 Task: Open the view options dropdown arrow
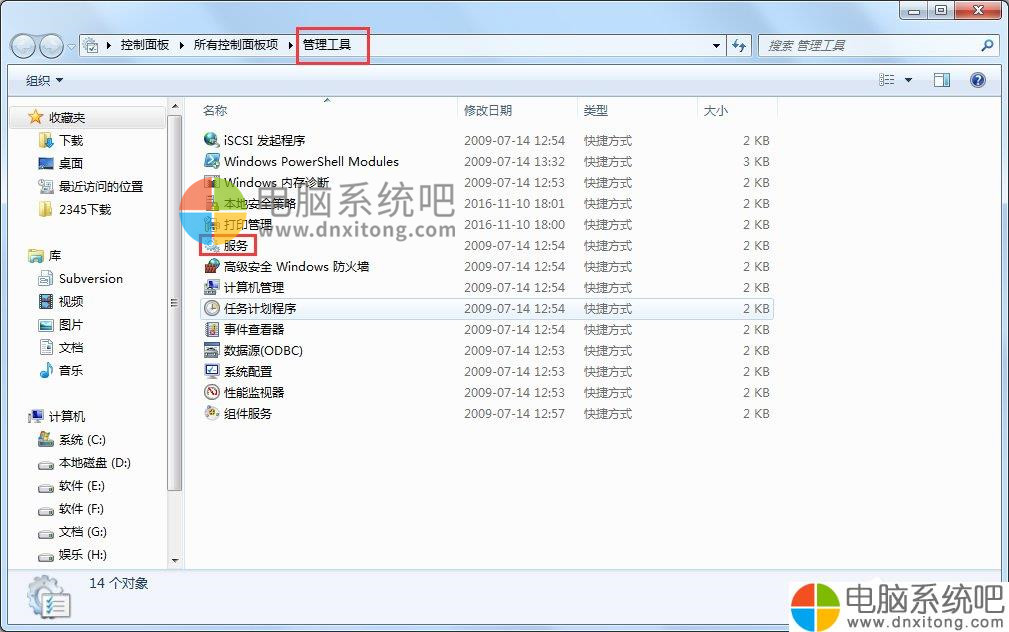coord(909,80)
